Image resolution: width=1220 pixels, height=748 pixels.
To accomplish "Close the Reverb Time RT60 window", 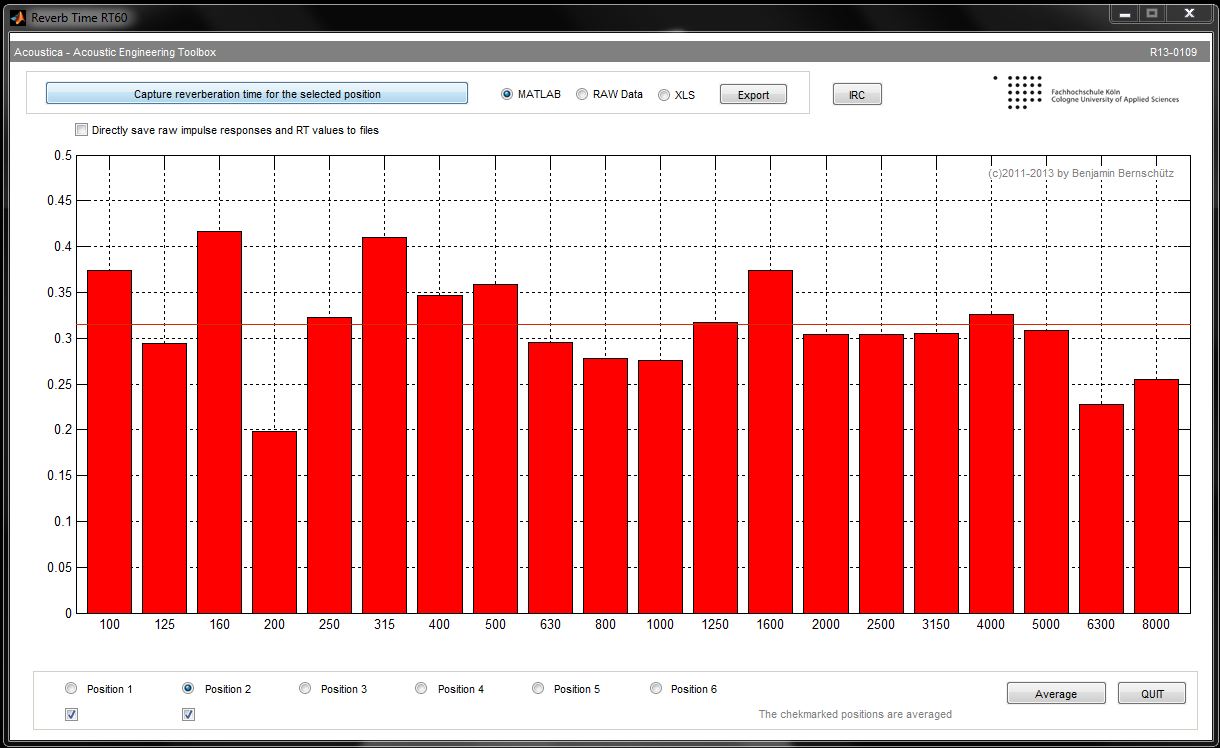I will tap(1189, 13).
